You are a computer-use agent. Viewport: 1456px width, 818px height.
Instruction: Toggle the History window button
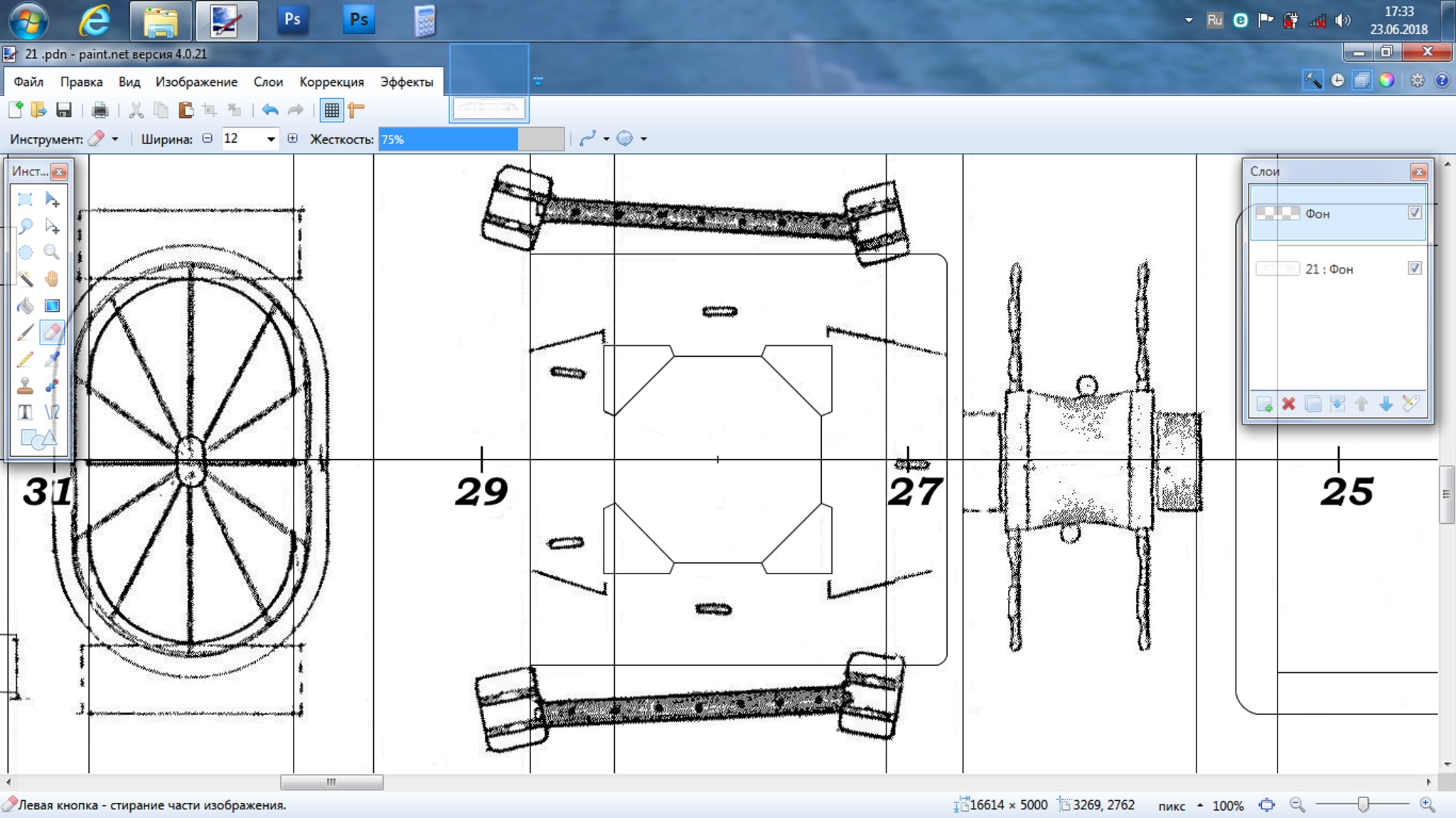pyautogui.click(x=1337, y=80)
